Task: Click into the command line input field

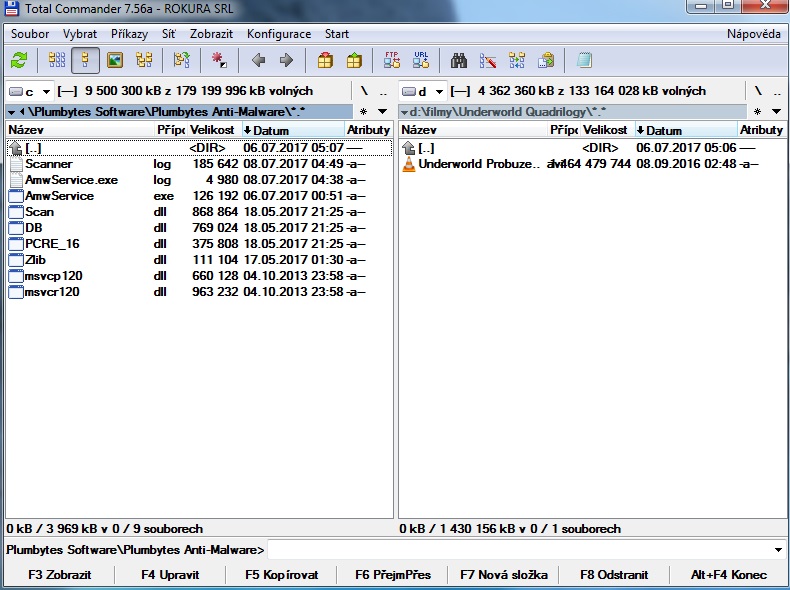Action: click(520, 549)
